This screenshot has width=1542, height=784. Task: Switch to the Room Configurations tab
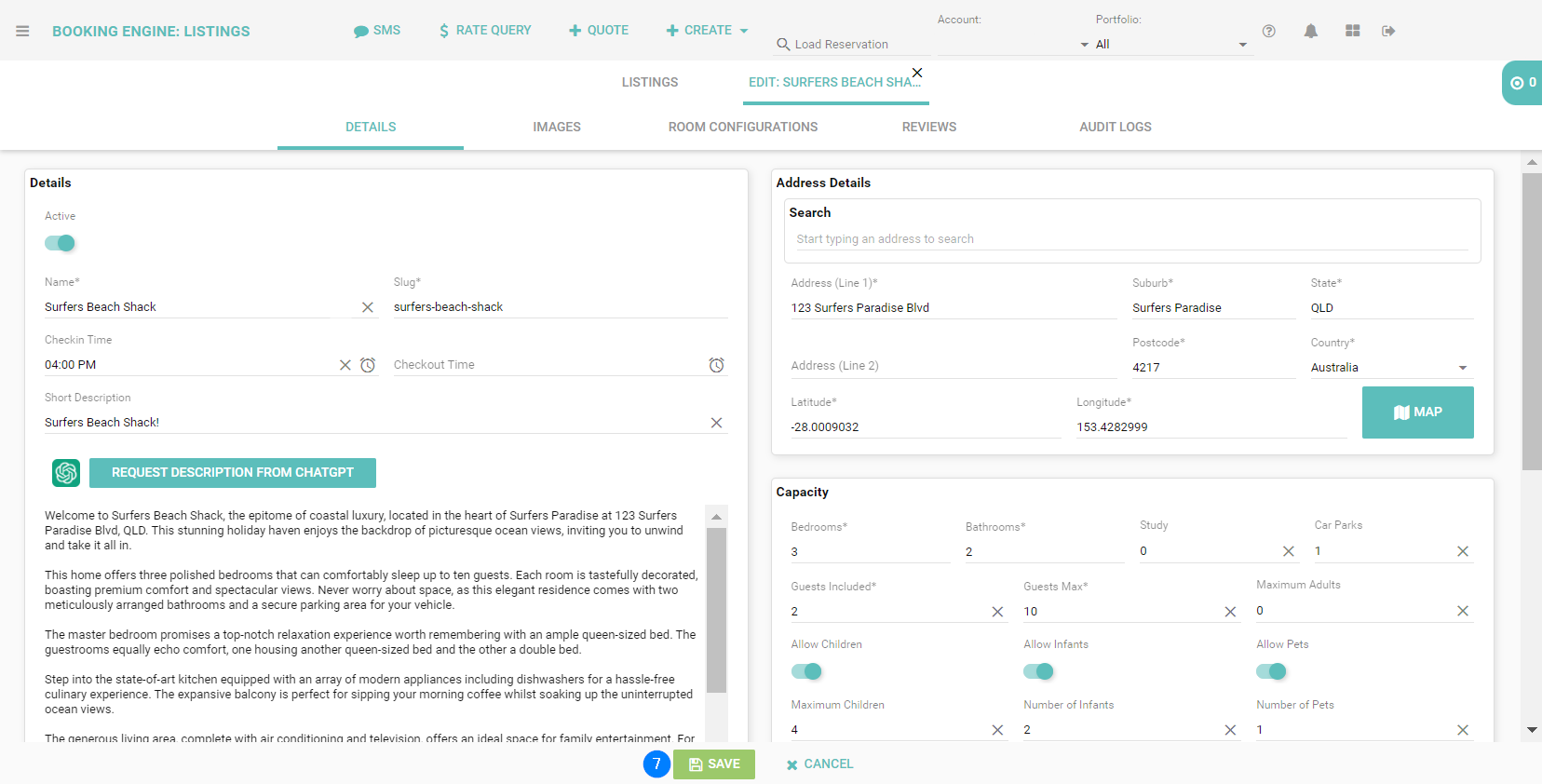[742, 127]
